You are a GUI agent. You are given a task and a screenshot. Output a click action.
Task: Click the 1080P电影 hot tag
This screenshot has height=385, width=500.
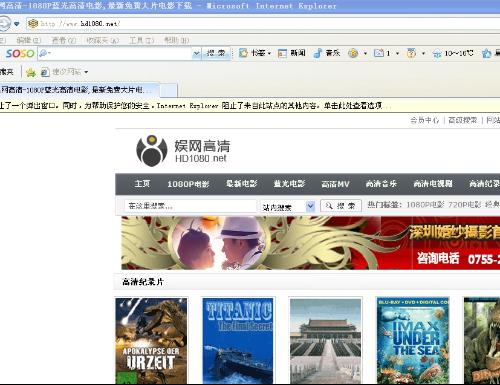425,205
